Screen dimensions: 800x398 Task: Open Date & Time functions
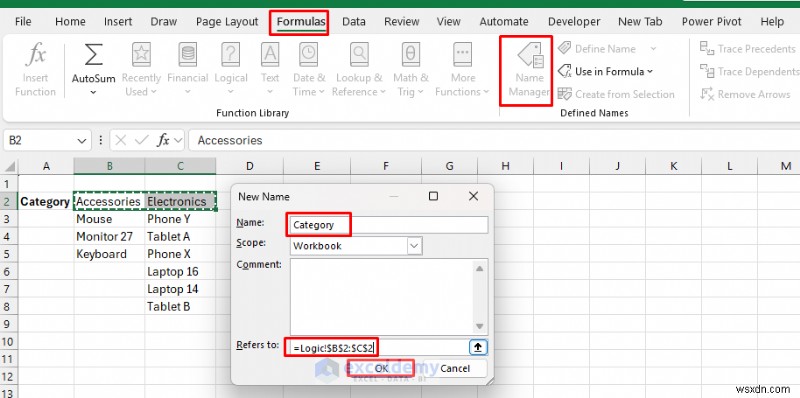(309, 69)
